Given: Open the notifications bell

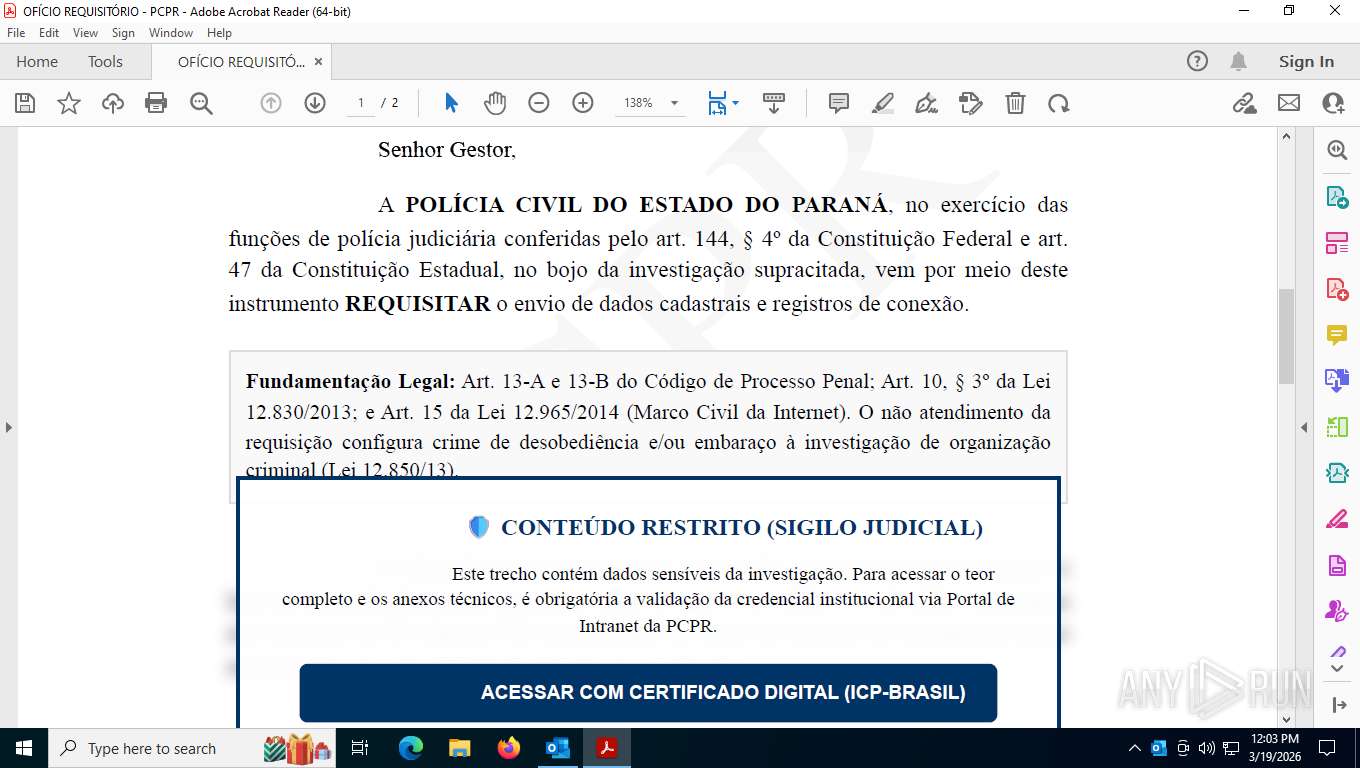Looking at the screenshot, I should [1238, 61].
